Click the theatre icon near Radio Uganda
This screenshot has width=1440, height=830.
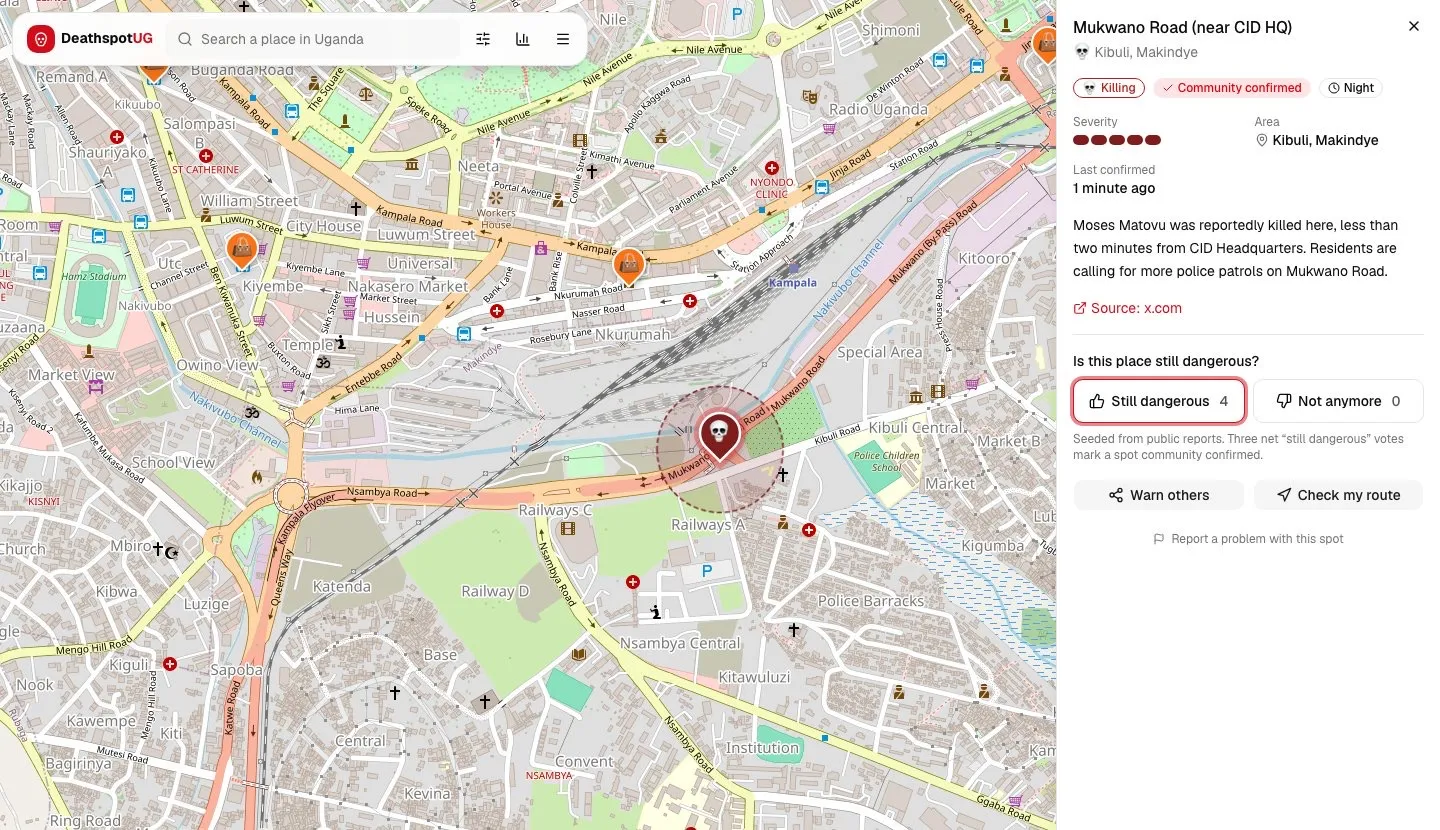click(811, 97)
